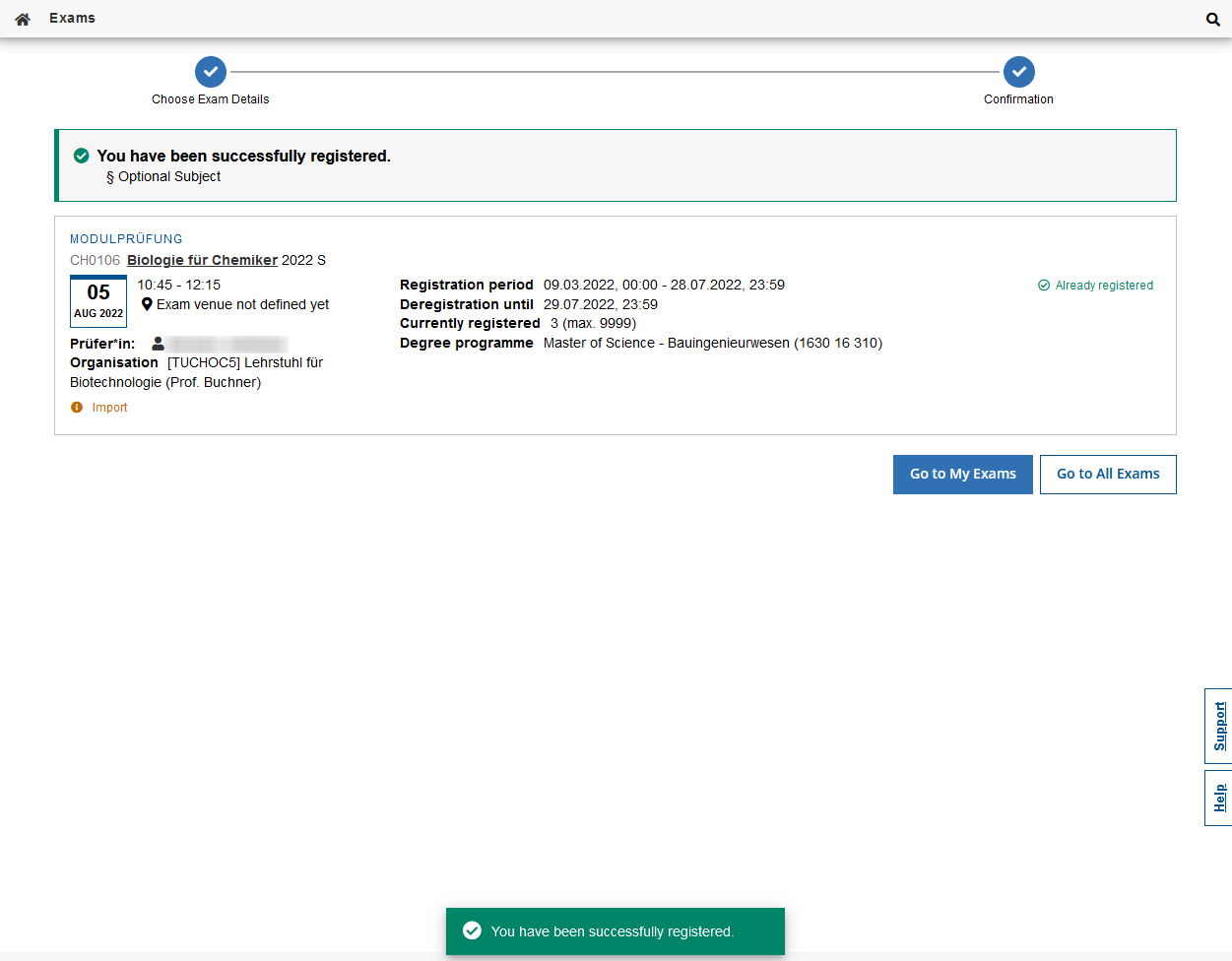This screenshot has width=1232, height=961.
Task: Open the Support side tab
Action: (x=1219, y=726)
